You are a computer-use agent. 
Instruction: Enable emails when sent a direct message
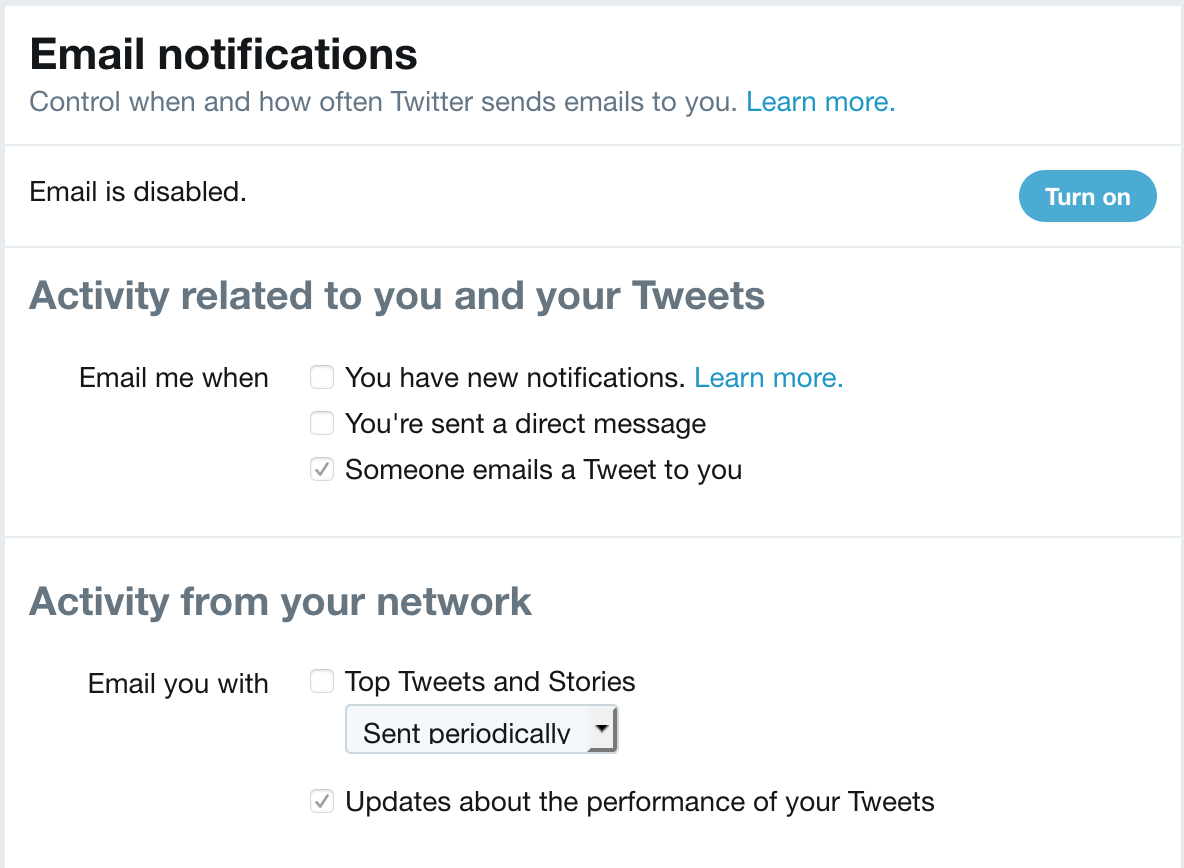[x=321, y=423]
